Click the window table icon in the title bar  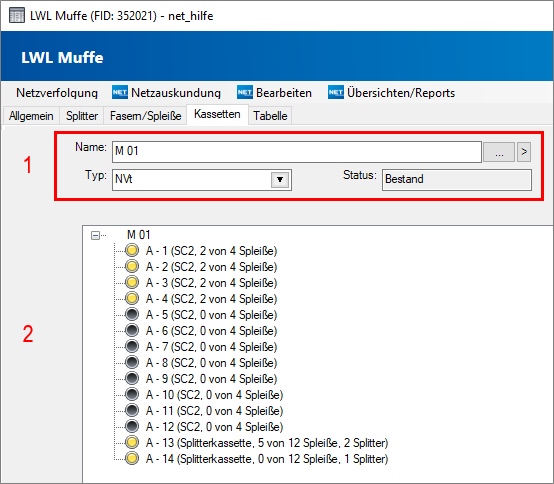click(x=17, y=16)
